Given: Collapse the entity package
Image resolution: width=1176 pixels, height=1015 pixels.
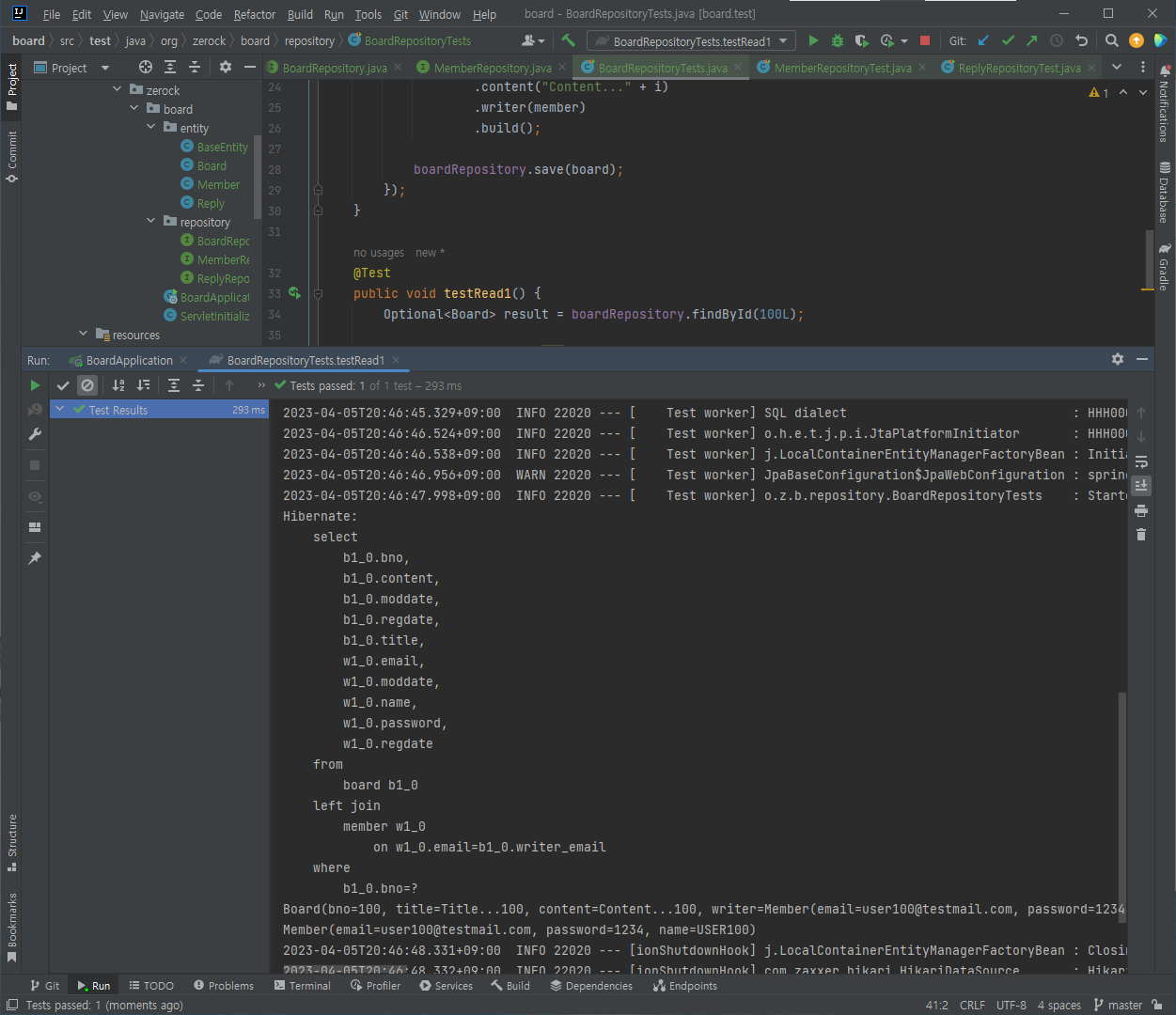Looking at the screenshot, I should (x=151, y=127).
